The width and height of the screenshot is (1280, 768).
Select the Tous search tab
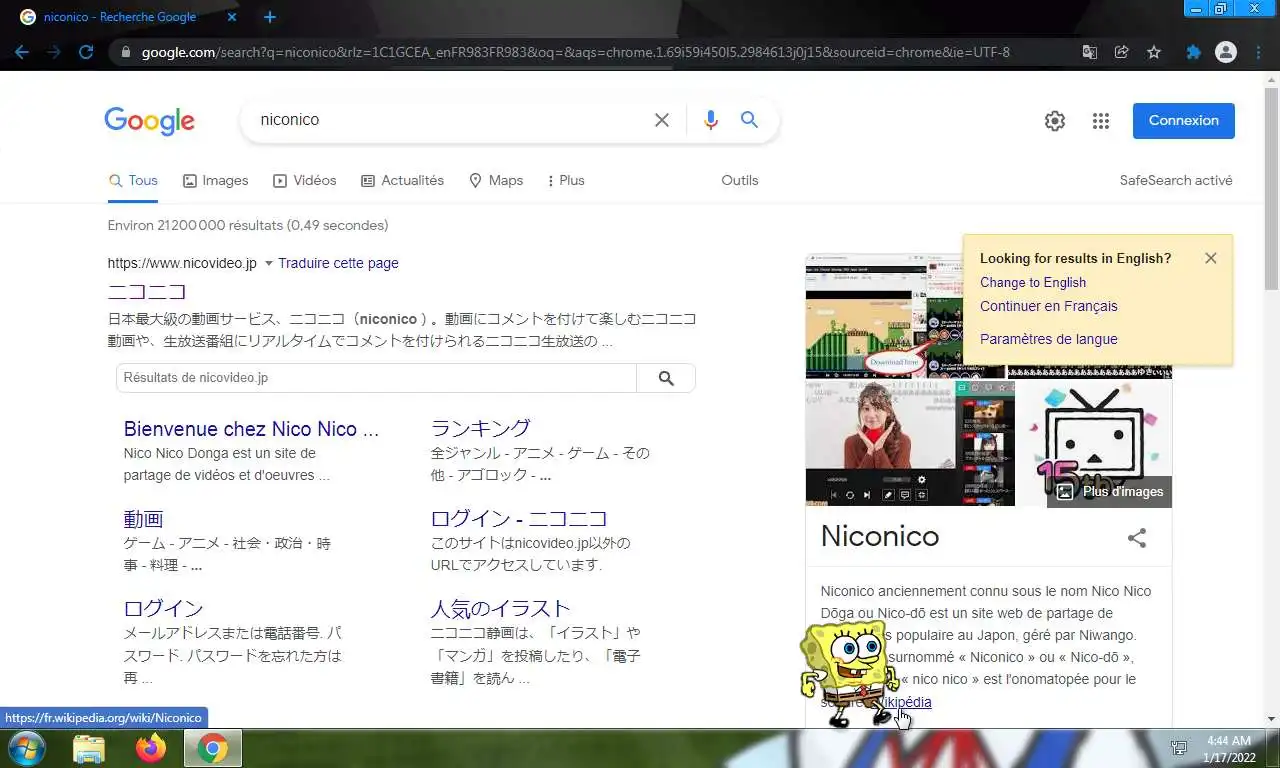[133, 180]
